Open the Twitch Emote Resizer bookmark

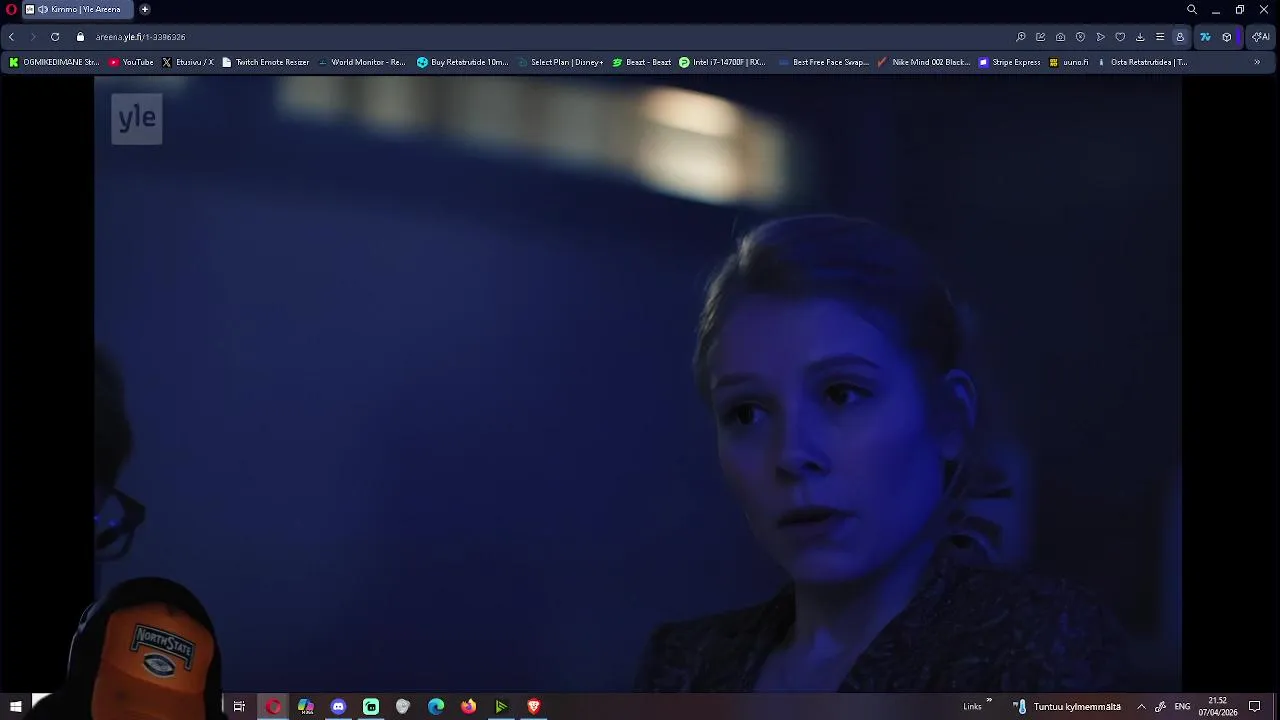point(266,62)
